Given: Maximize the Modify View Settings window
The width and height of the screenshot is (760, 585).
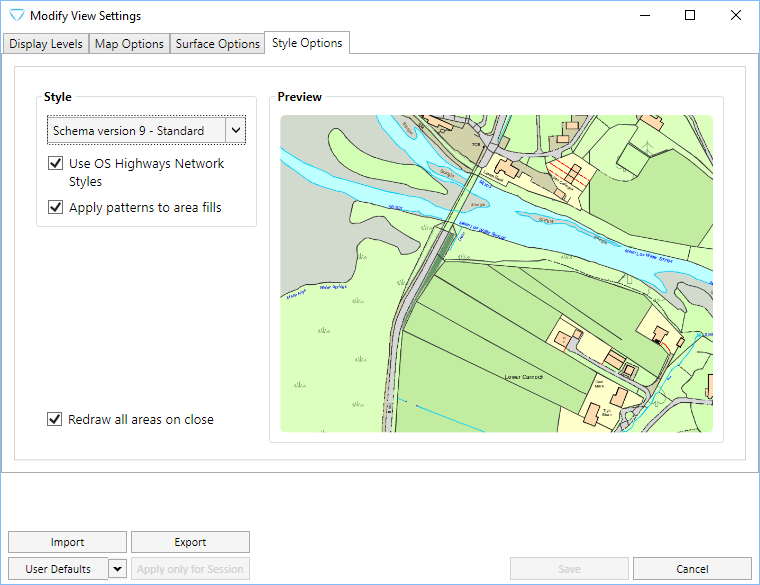Looking at the screenshot, I should coord(690,16).
